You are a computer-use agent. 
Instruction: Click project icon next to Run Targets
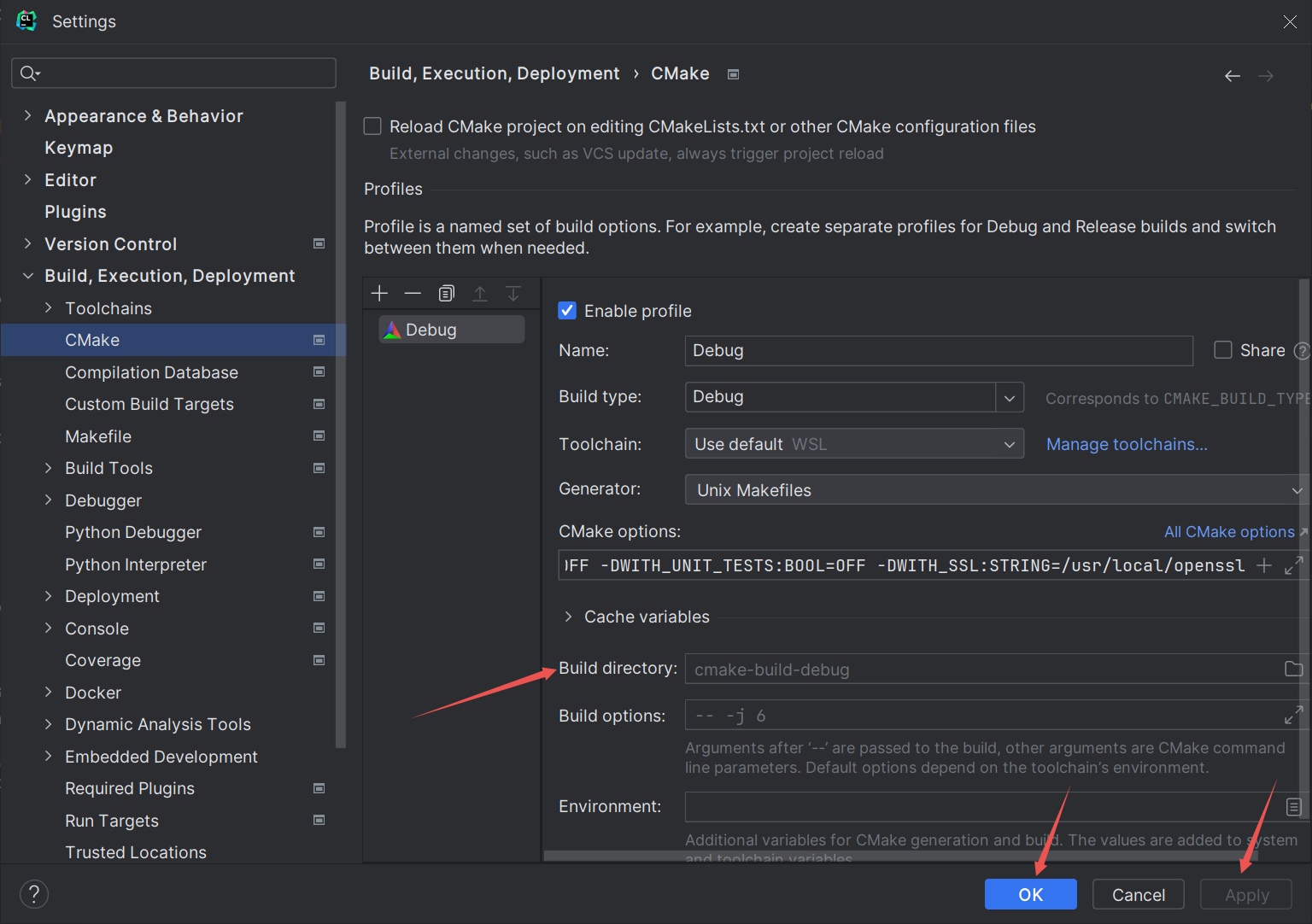(319, 820)
